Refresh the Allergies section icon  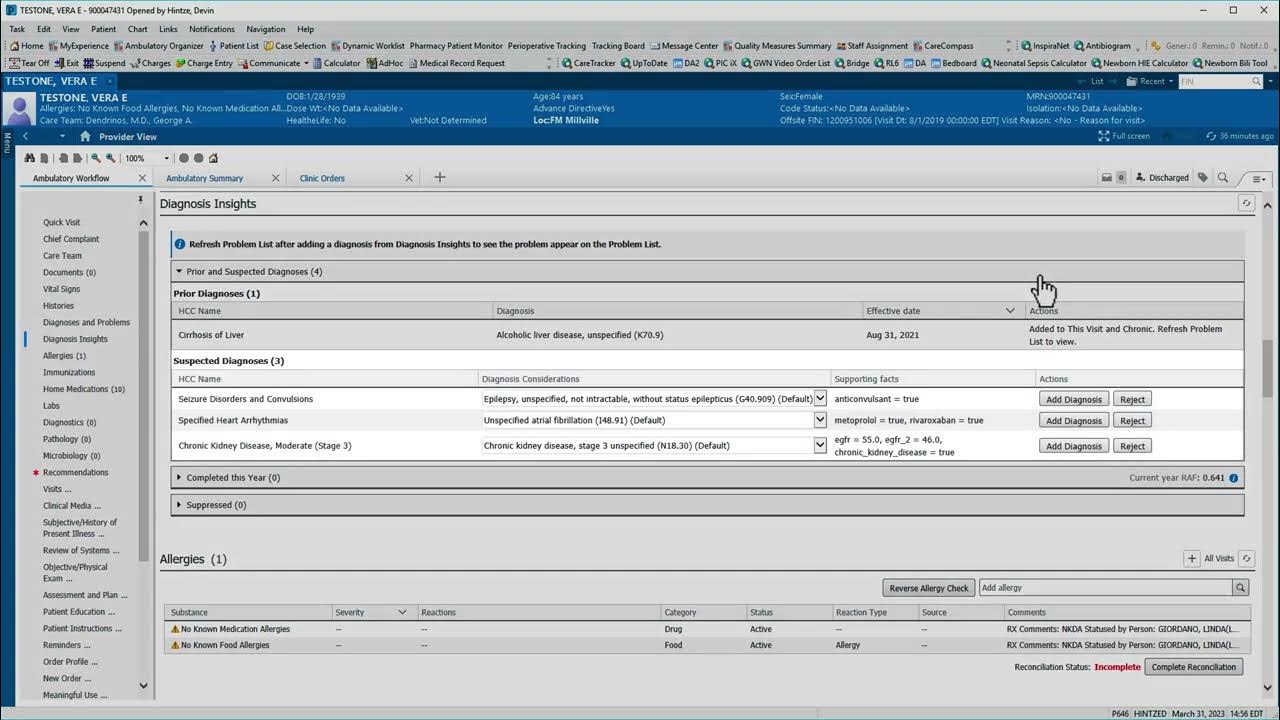(1246, 559)
